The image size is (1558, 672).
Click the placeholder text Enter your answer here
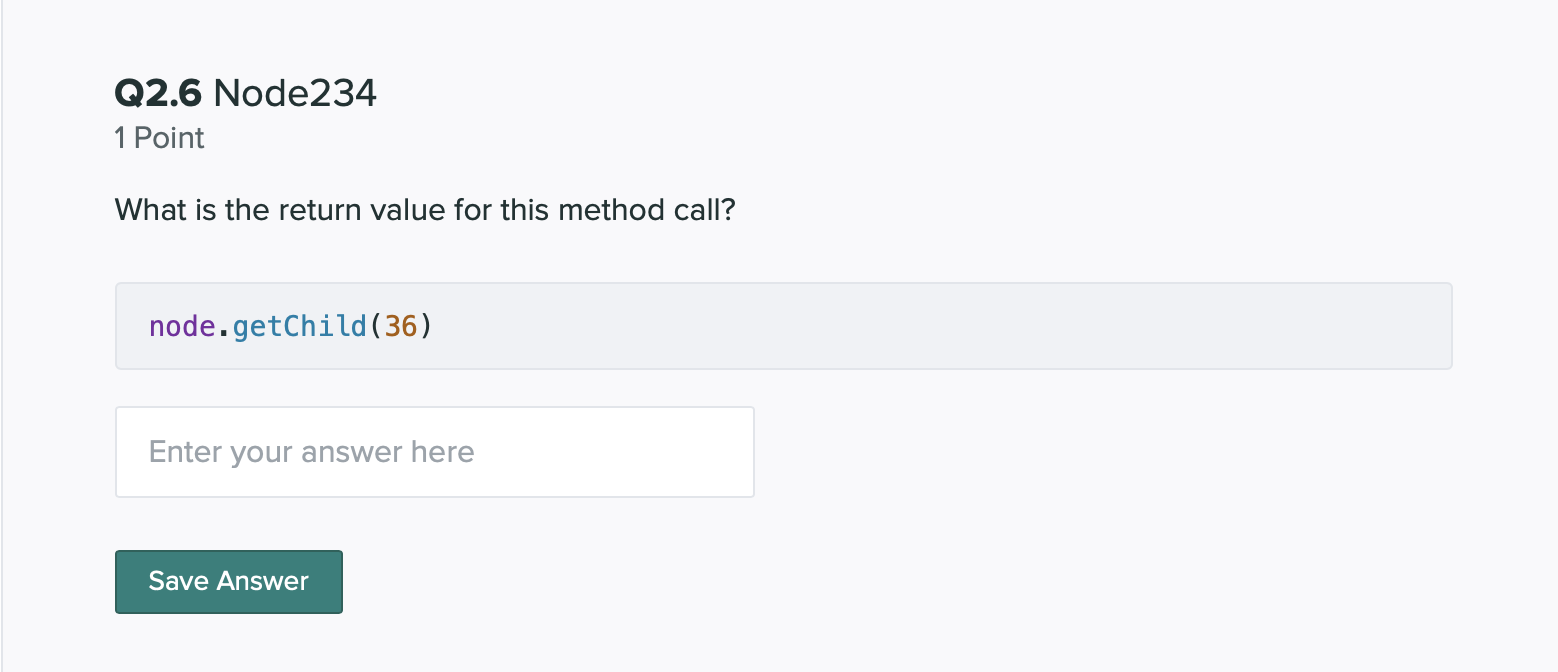pyautogui.click(x=311, y=451)
